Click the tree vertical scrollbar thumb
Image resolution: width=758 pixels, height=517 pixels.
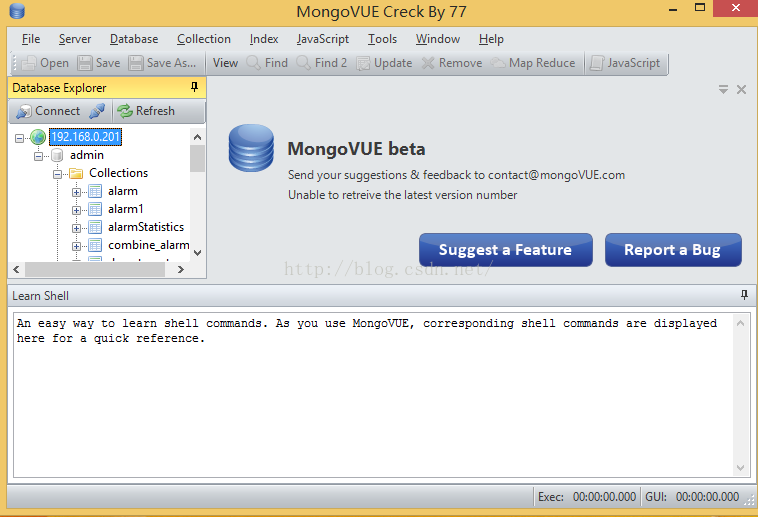pyautogui.click(x=197, y=158)
